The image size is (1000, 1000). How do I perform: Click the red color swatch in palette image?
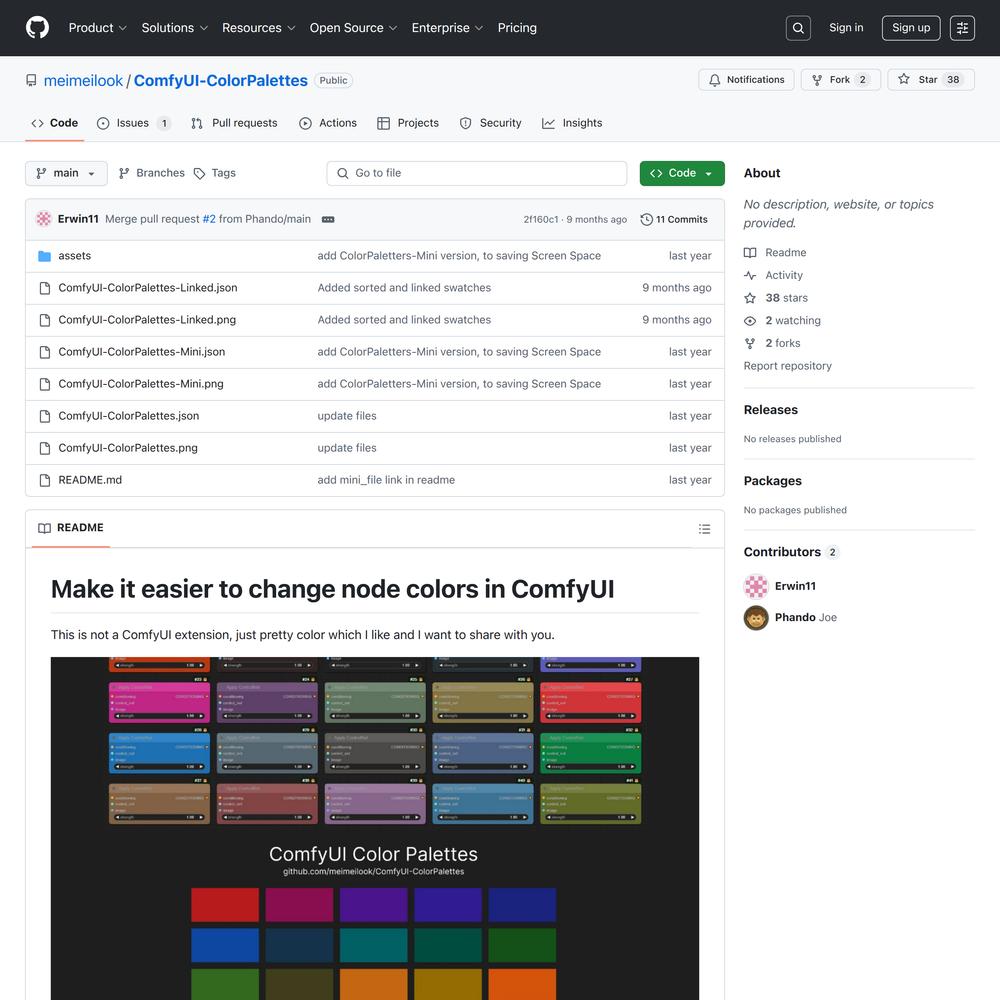pyautogui.click(x=225, y=904)
